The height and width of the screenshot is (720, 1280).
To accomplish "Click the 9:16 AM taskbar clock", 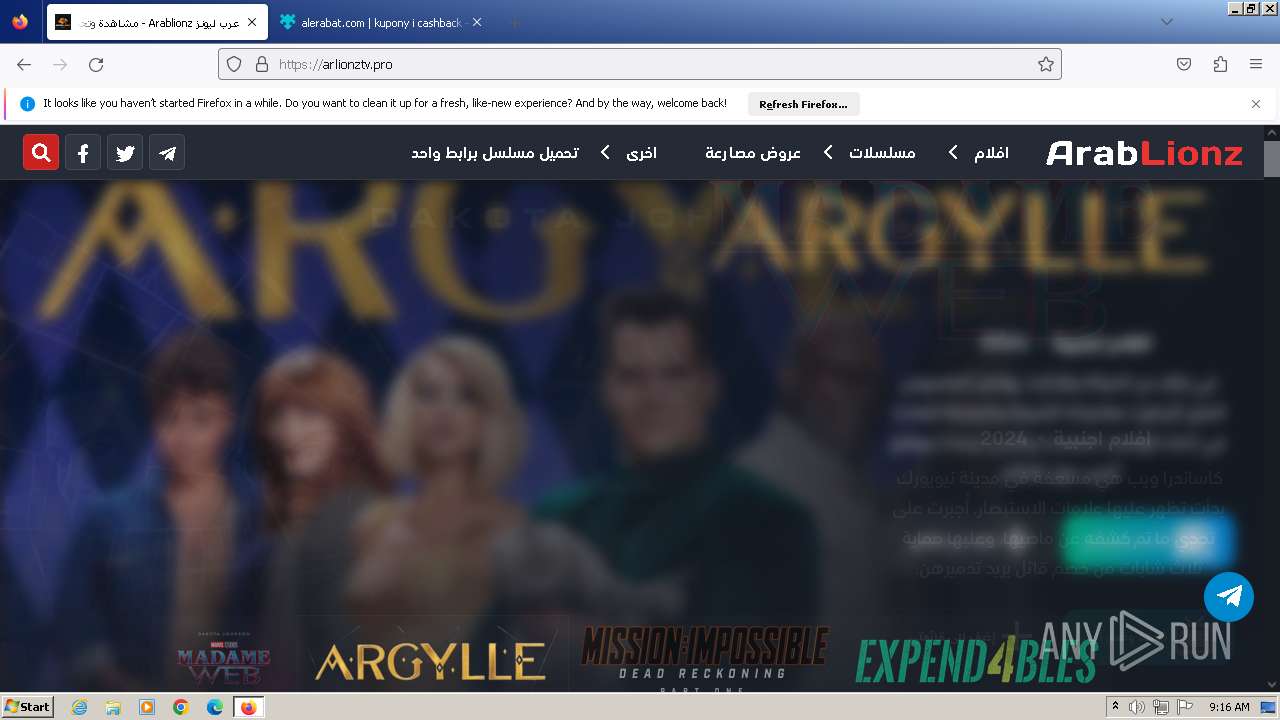I will tap(1229, 707).
